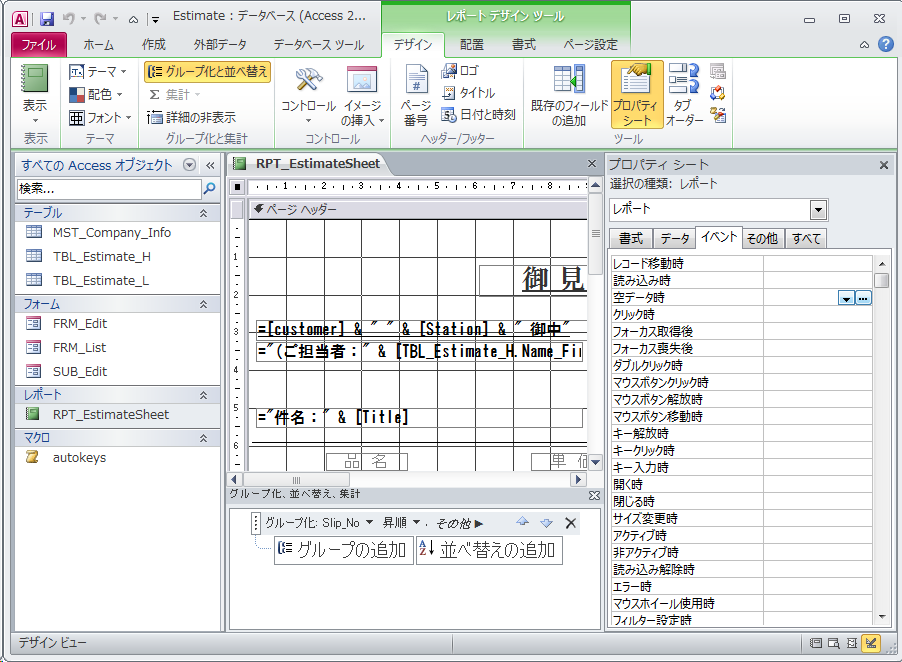The image size is (902, 662).
Task: Open navigation pane category dropdown arrow
Action: click(x=189, y=165)
